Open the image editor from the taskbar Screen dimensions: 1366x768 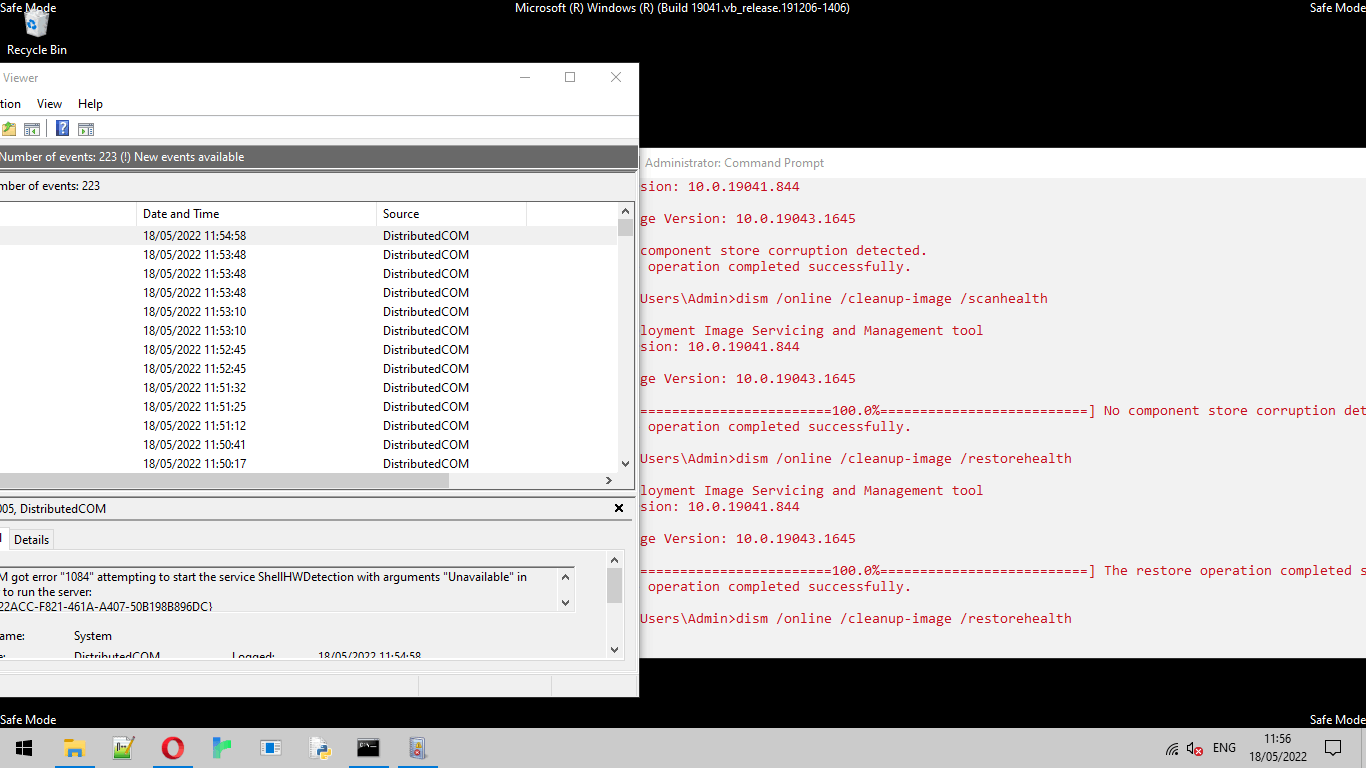coord(123,748)
